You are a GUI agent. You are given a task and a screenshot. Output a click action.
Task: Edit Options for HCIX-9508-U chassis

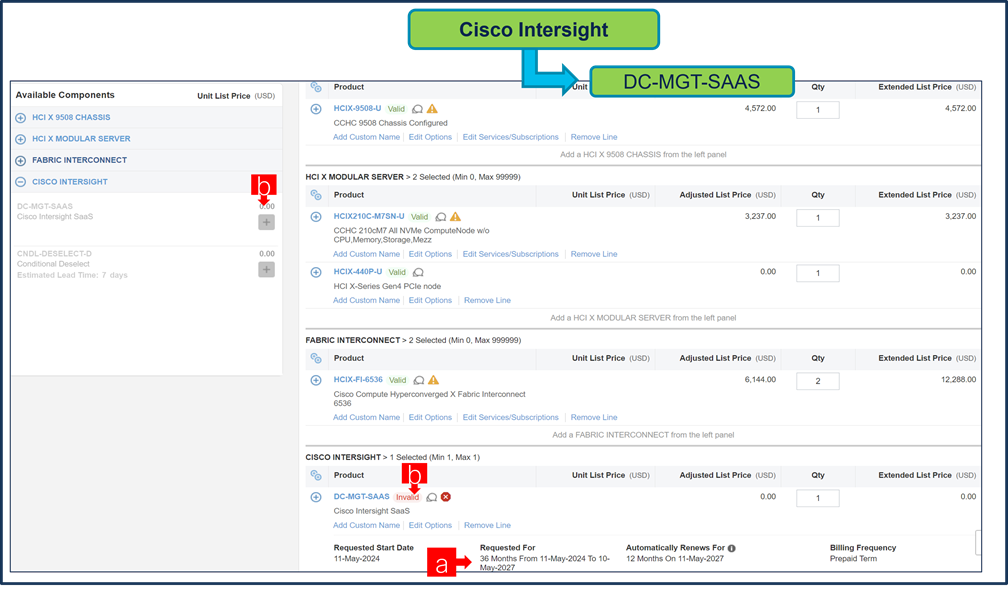(x=430, y=137)
